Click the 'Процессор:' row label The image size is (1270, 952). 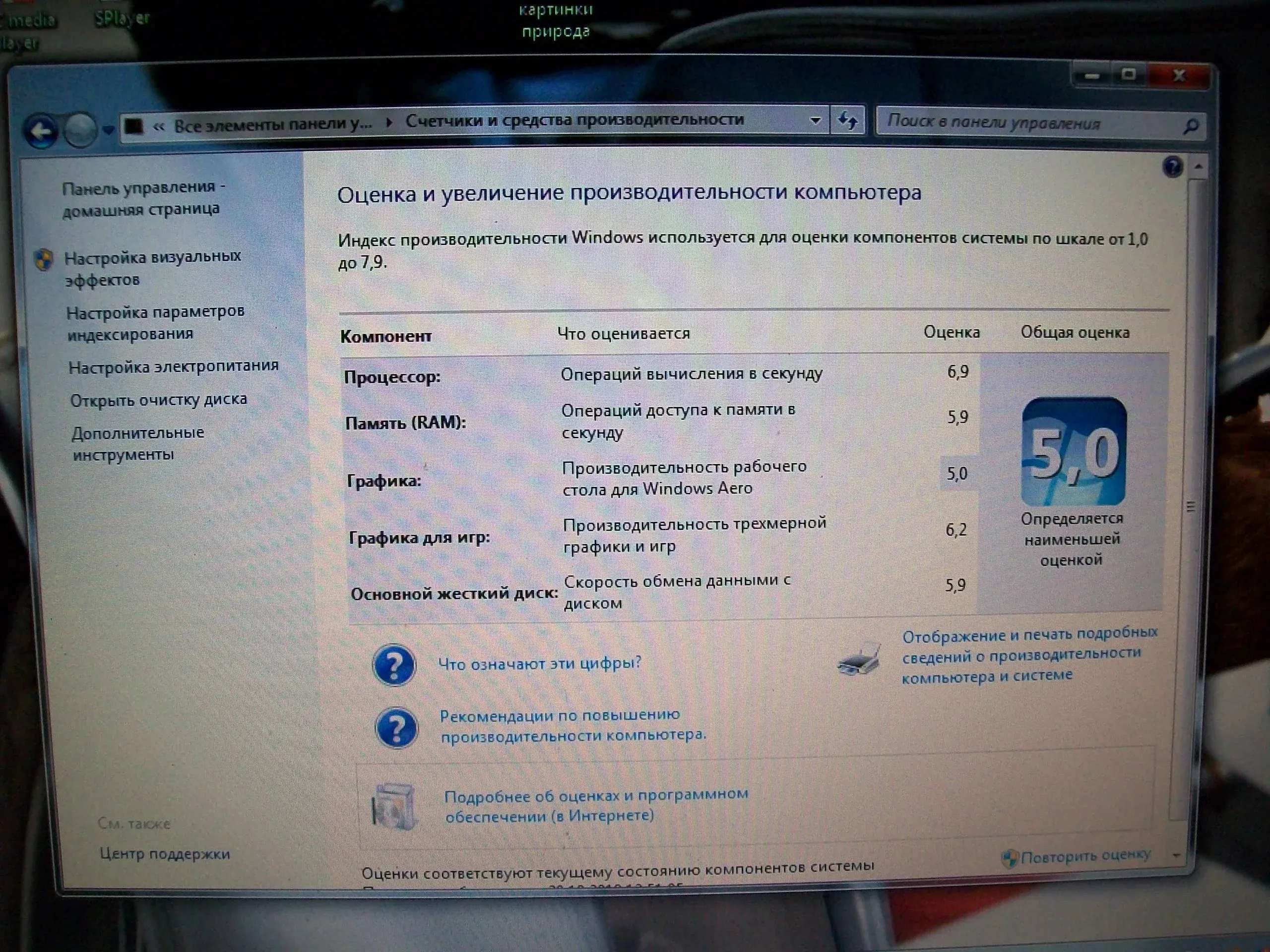pyautogui.click(x=392, y=377)
